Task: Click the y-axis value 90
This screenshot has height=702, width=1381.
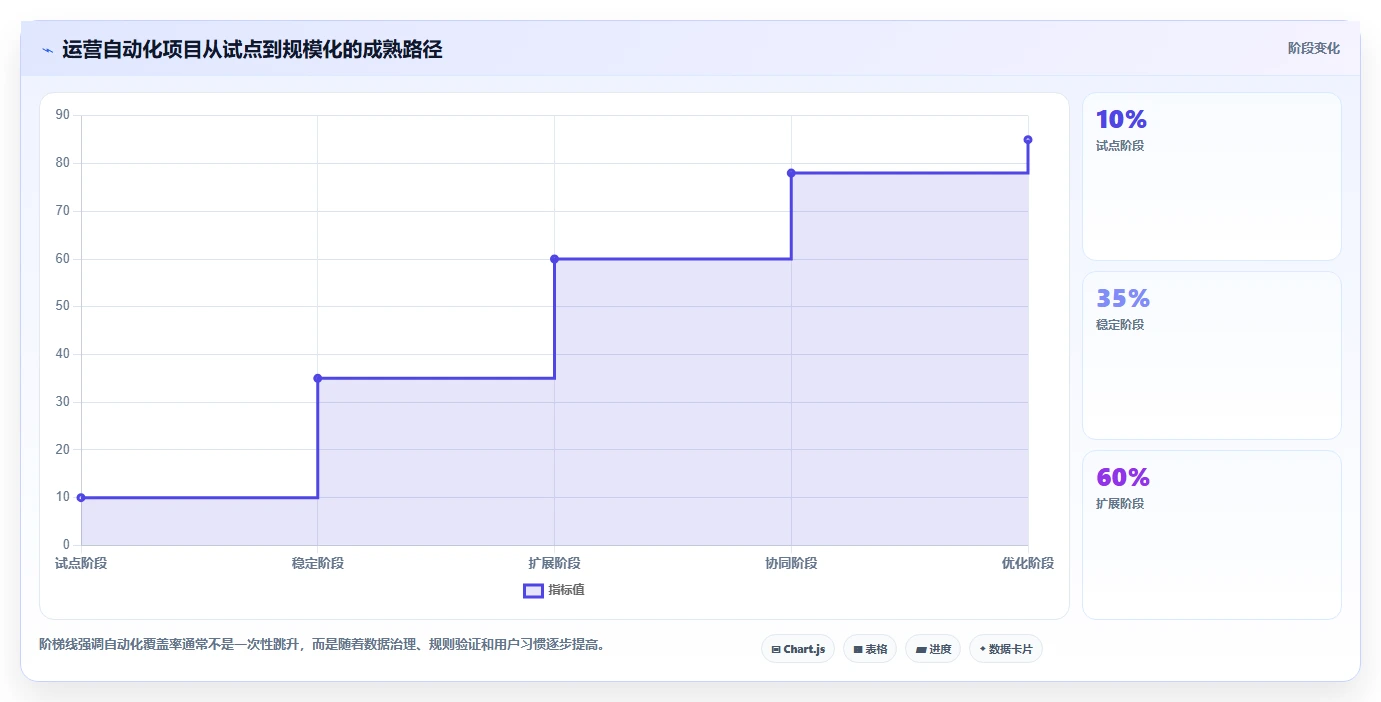Action: 63,115
